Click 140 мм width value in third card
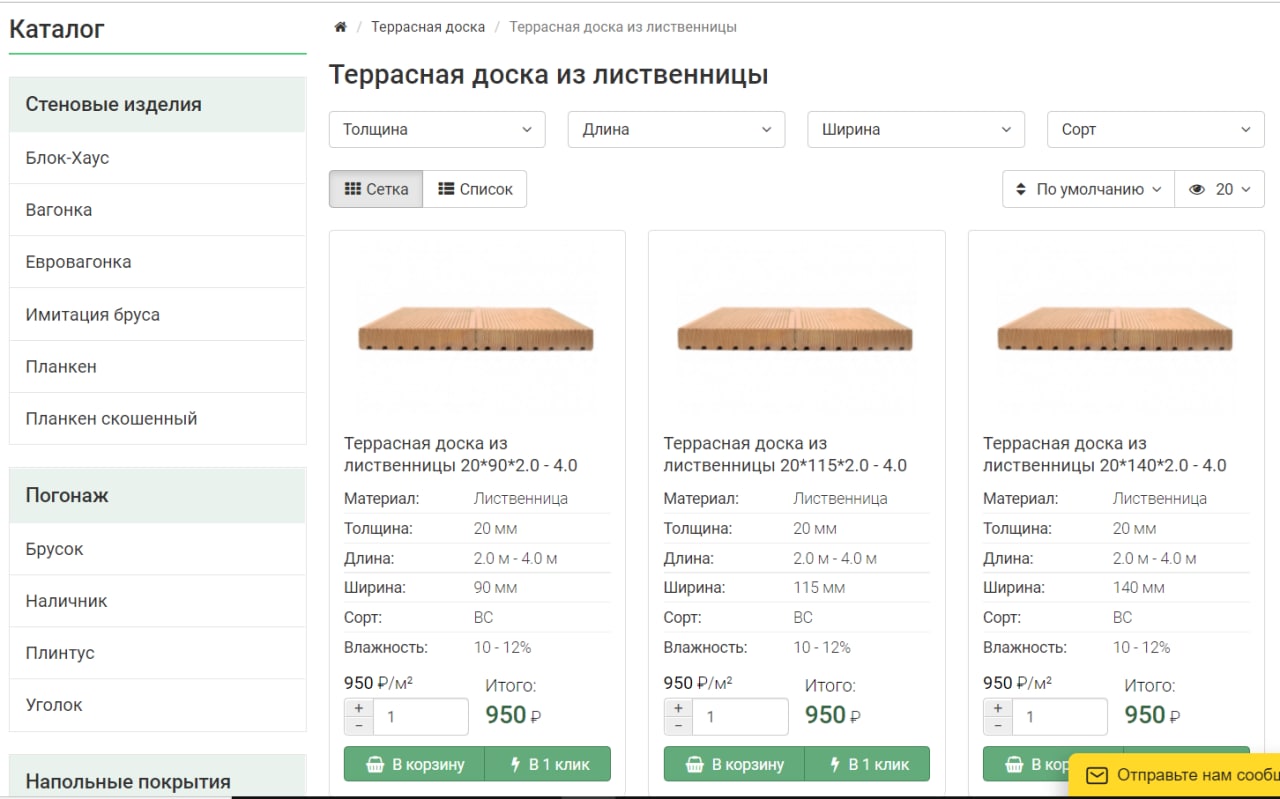This screenshot has width=1280, height=799. [x=1139, y=588]
